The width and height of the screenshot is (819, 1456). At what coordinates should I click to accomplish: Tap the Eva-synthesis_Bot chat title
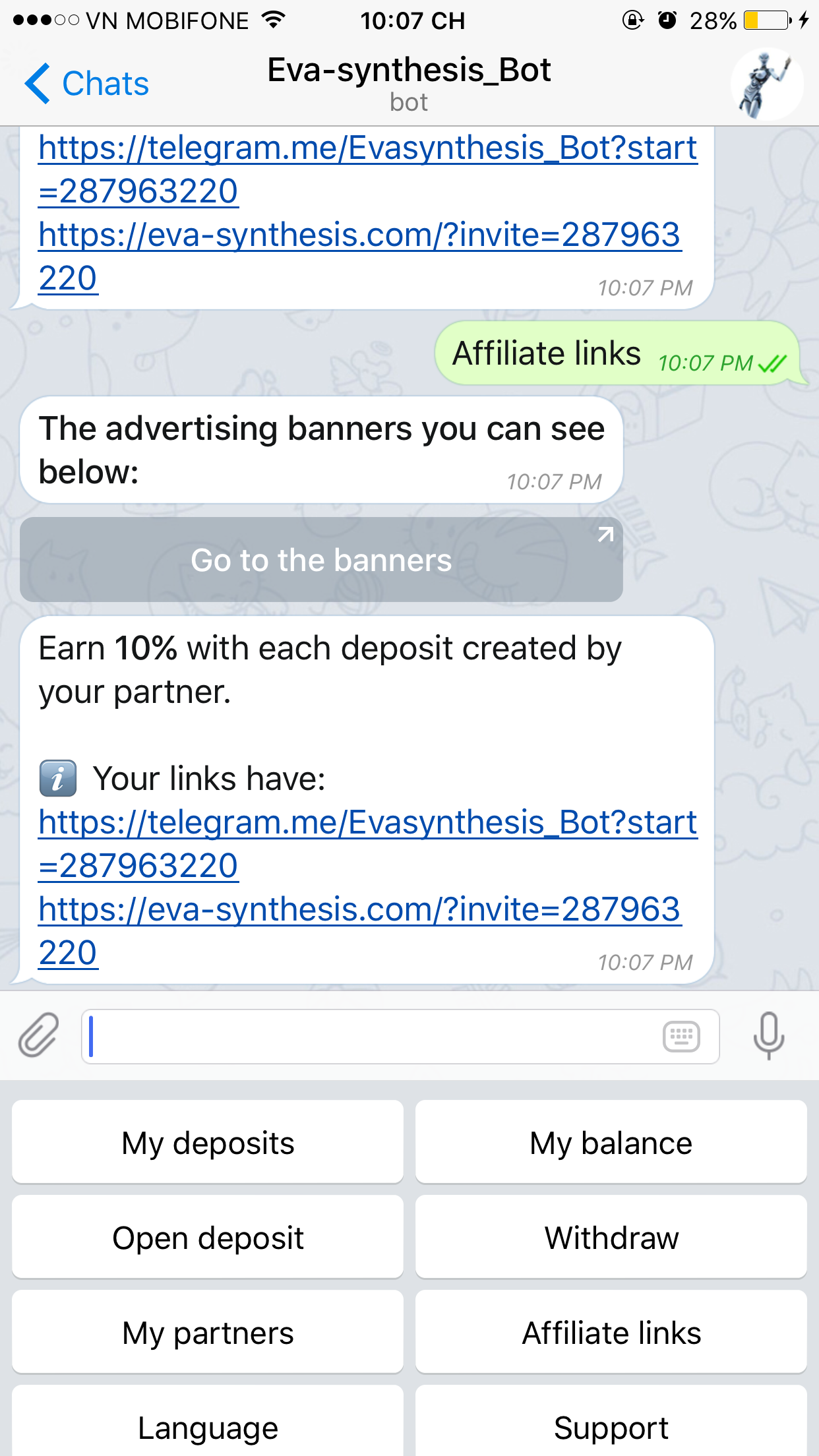click(409, 70)
